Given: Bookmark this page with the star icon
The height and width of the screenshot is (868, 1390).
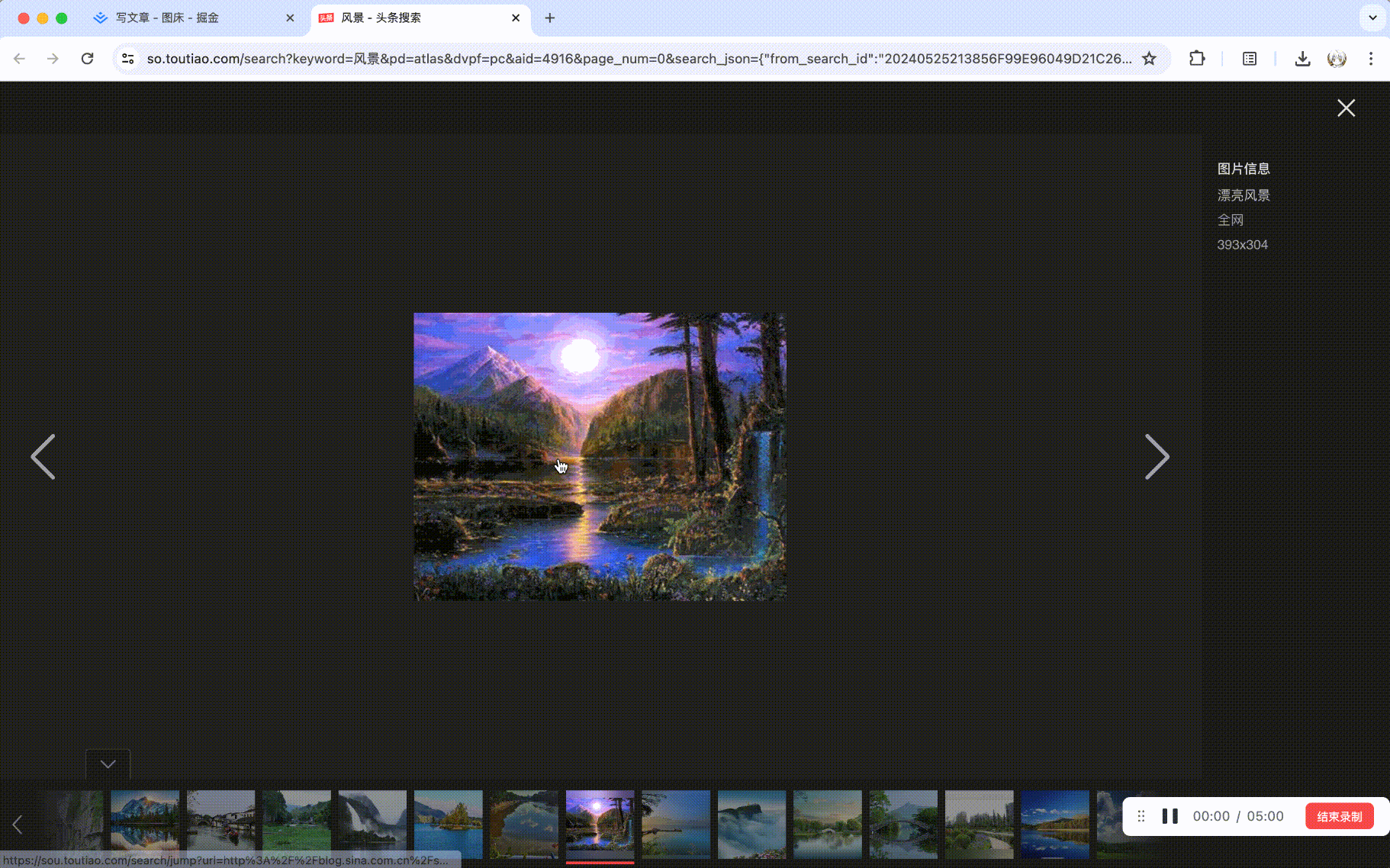Looking at the screenshot, I should pyautogui.click(x=1149, y=59).
